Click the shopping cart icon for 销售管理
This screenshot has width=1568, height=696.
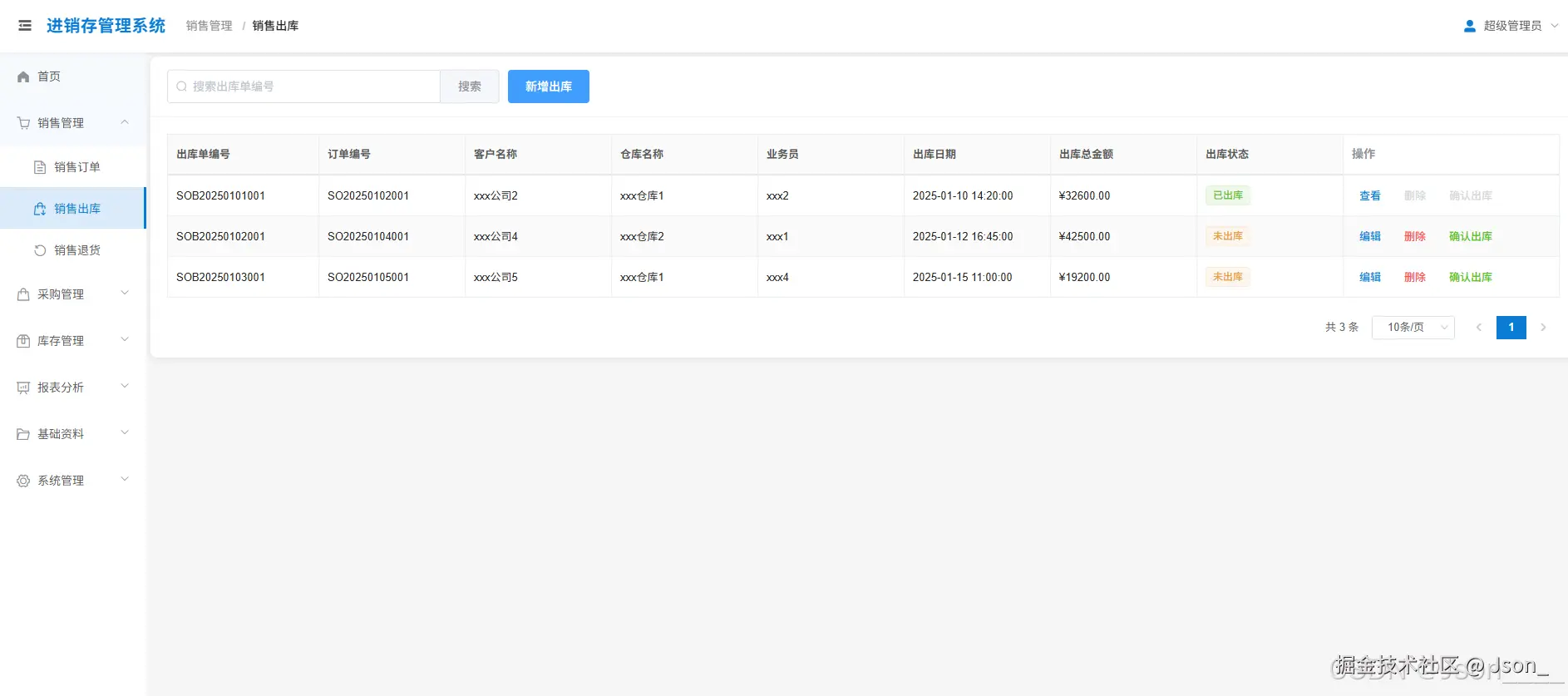(x=23, y=123)
